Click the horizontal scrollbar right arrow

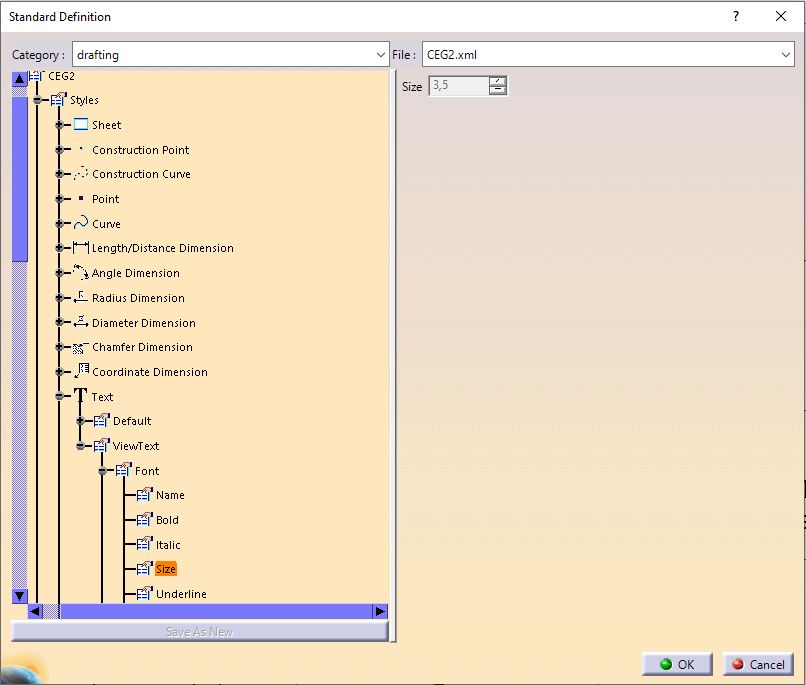tap(380, 611)
